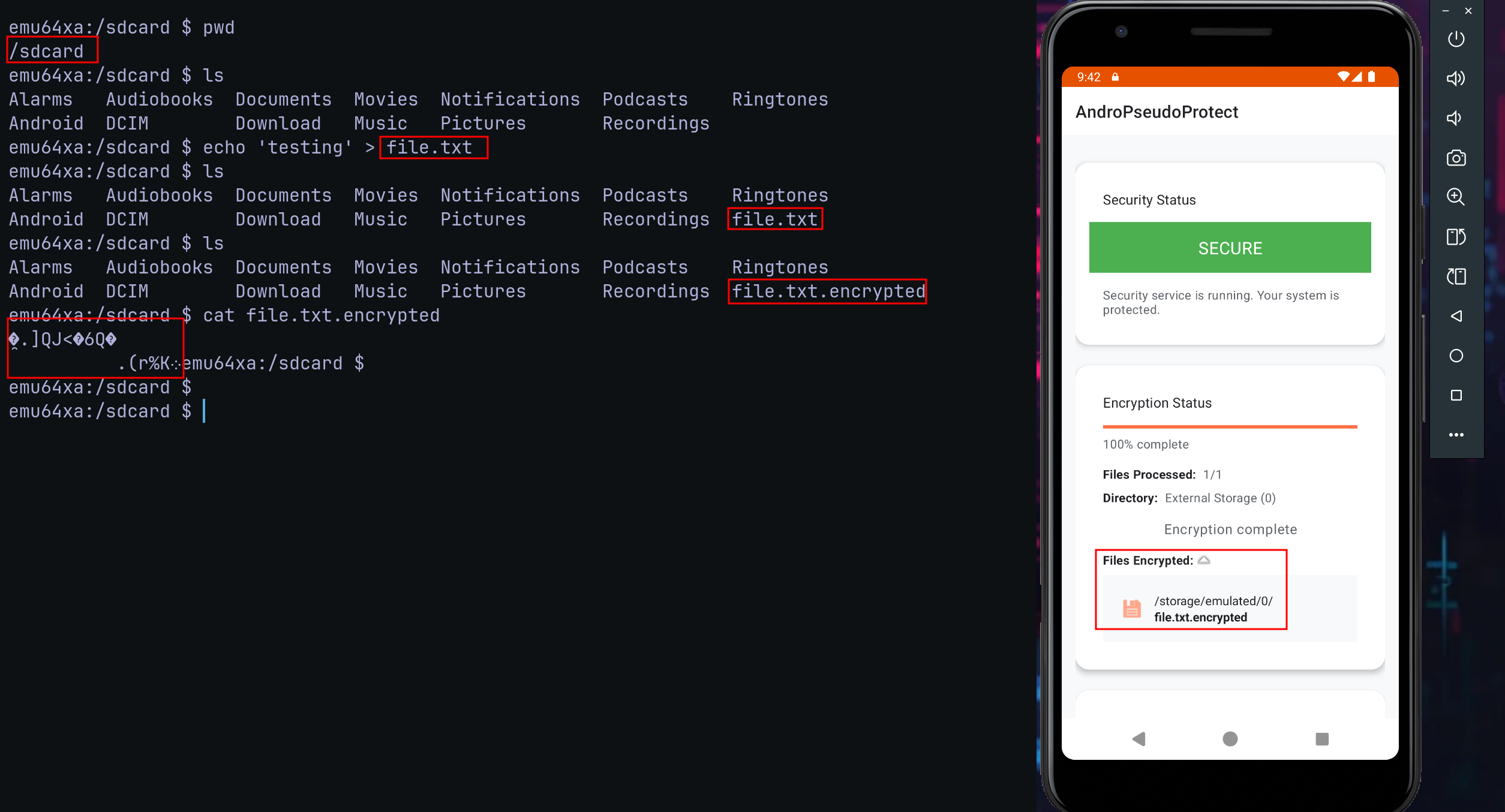Image resolution: width=1505 pixels, height=812 pixels.
Task: Click the terminal prompt at the cursor
Action: point(204,411)
